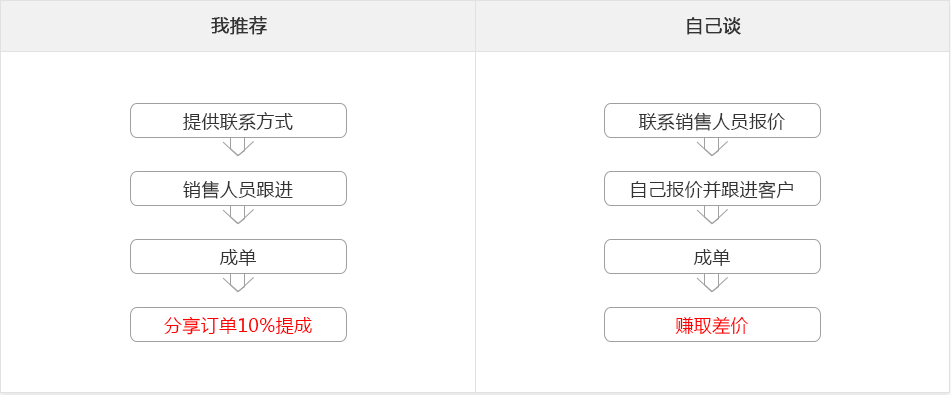Click the 自己谈 header text
Viewport: 951px width, 395px height.
[x=713, y=26]
